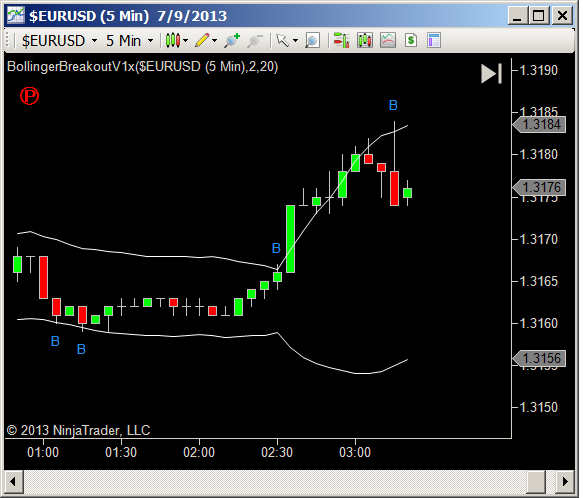Click the horizontal scrollbar thumb
Screen dimensions: 583x498
point(536,482)
